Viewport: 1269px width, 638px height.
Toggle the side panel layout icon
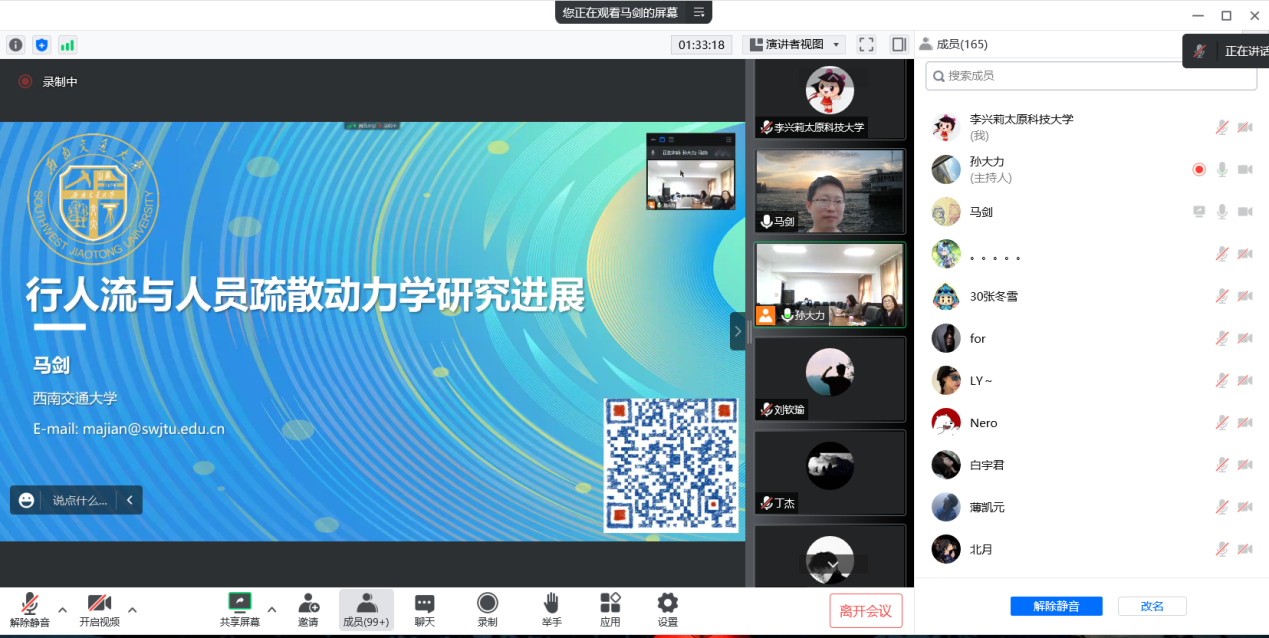click(899, 44)
